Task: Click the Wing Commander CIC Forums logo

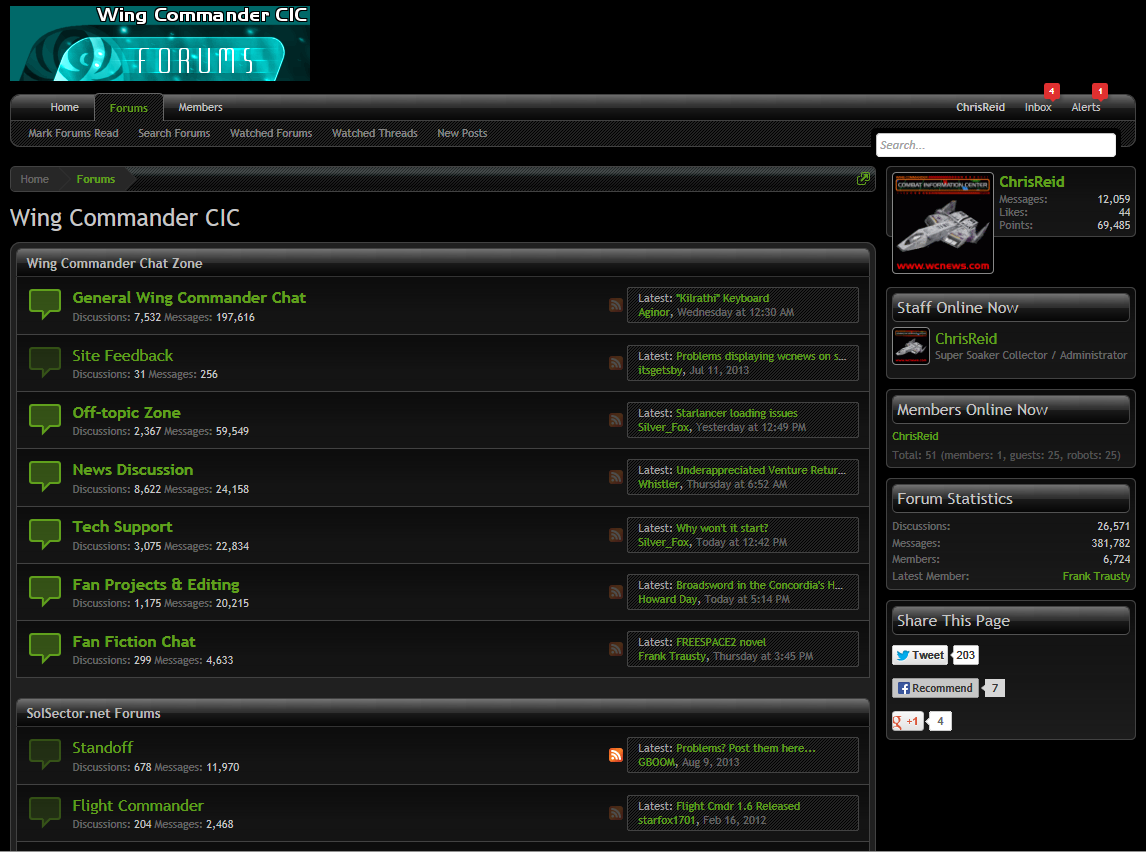Action: (160, 44)
